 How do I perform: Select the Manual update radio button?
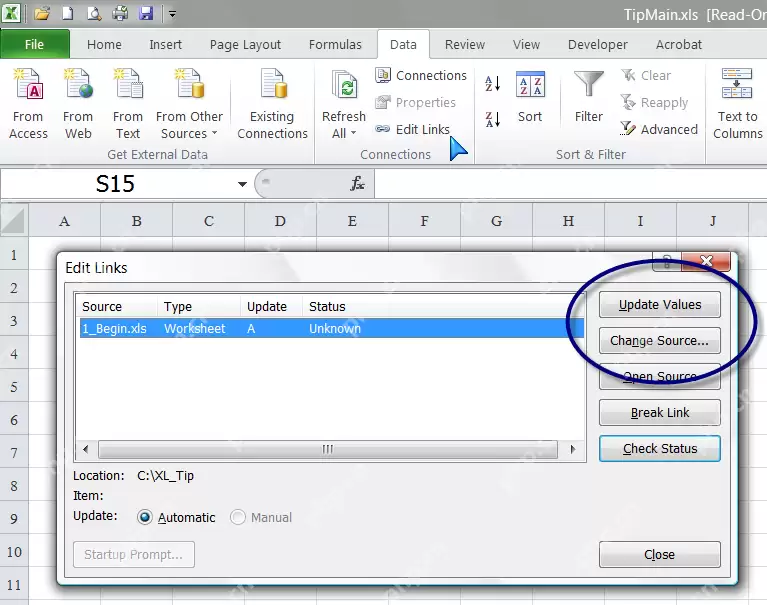pos(238,517)
